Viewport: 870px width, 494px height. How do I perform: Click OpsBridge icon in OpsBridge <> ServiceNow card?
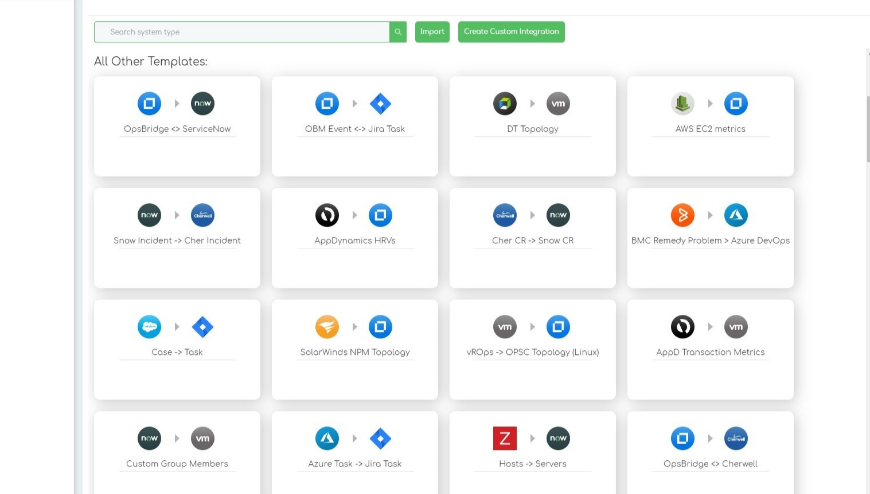149,103
